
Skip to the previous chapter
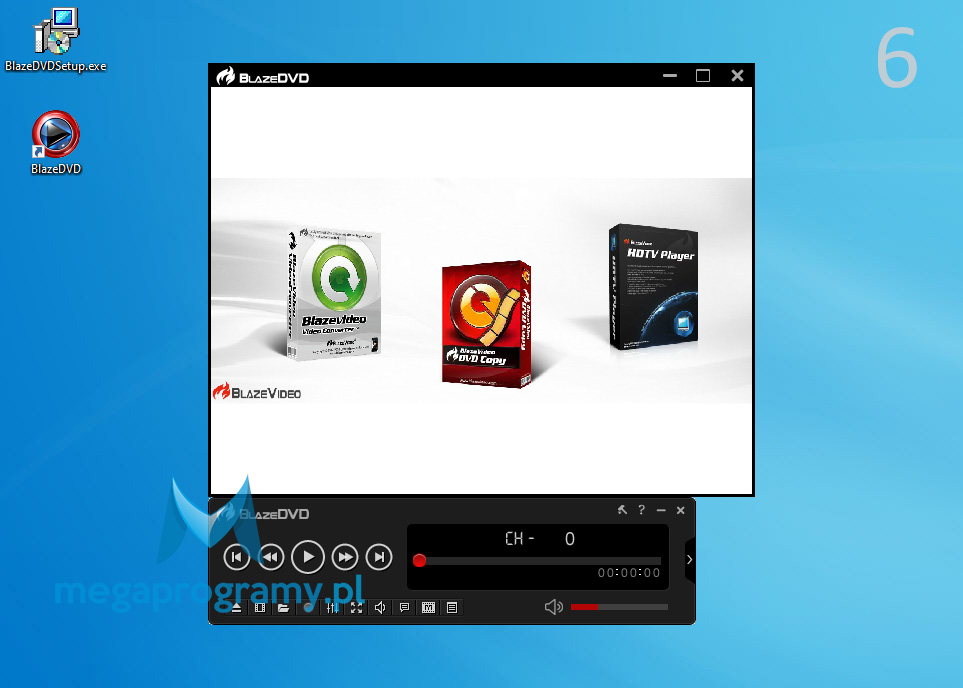(236, 557)
